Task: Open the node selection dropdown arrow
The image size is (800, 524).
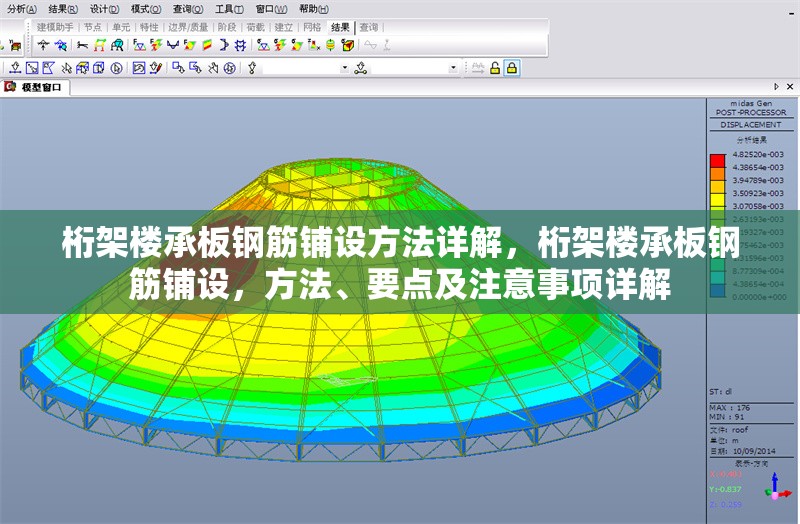Action: click(x=344, y=68)
